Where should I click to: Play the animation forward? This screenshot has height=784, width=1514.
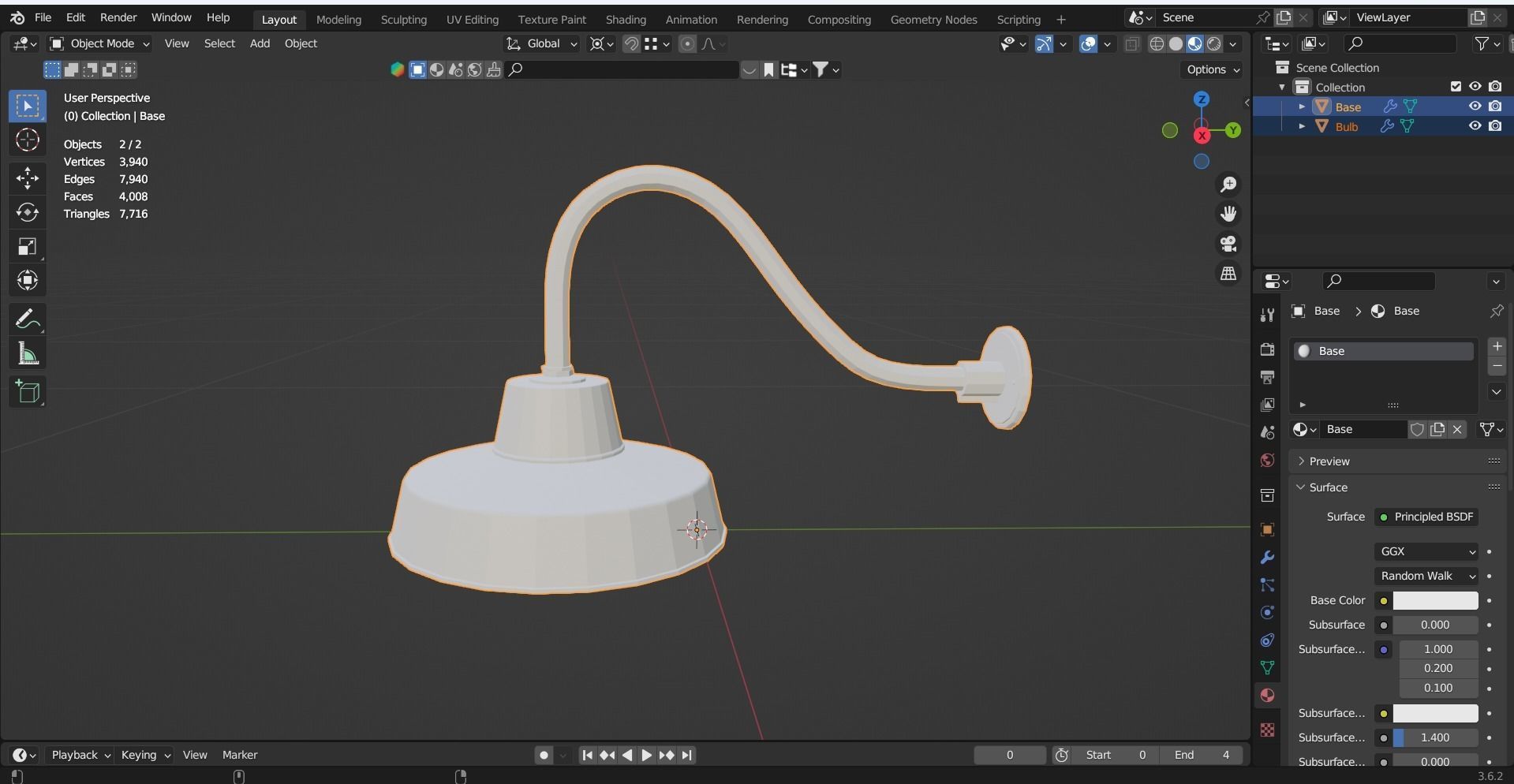click(x=646, y=756)
